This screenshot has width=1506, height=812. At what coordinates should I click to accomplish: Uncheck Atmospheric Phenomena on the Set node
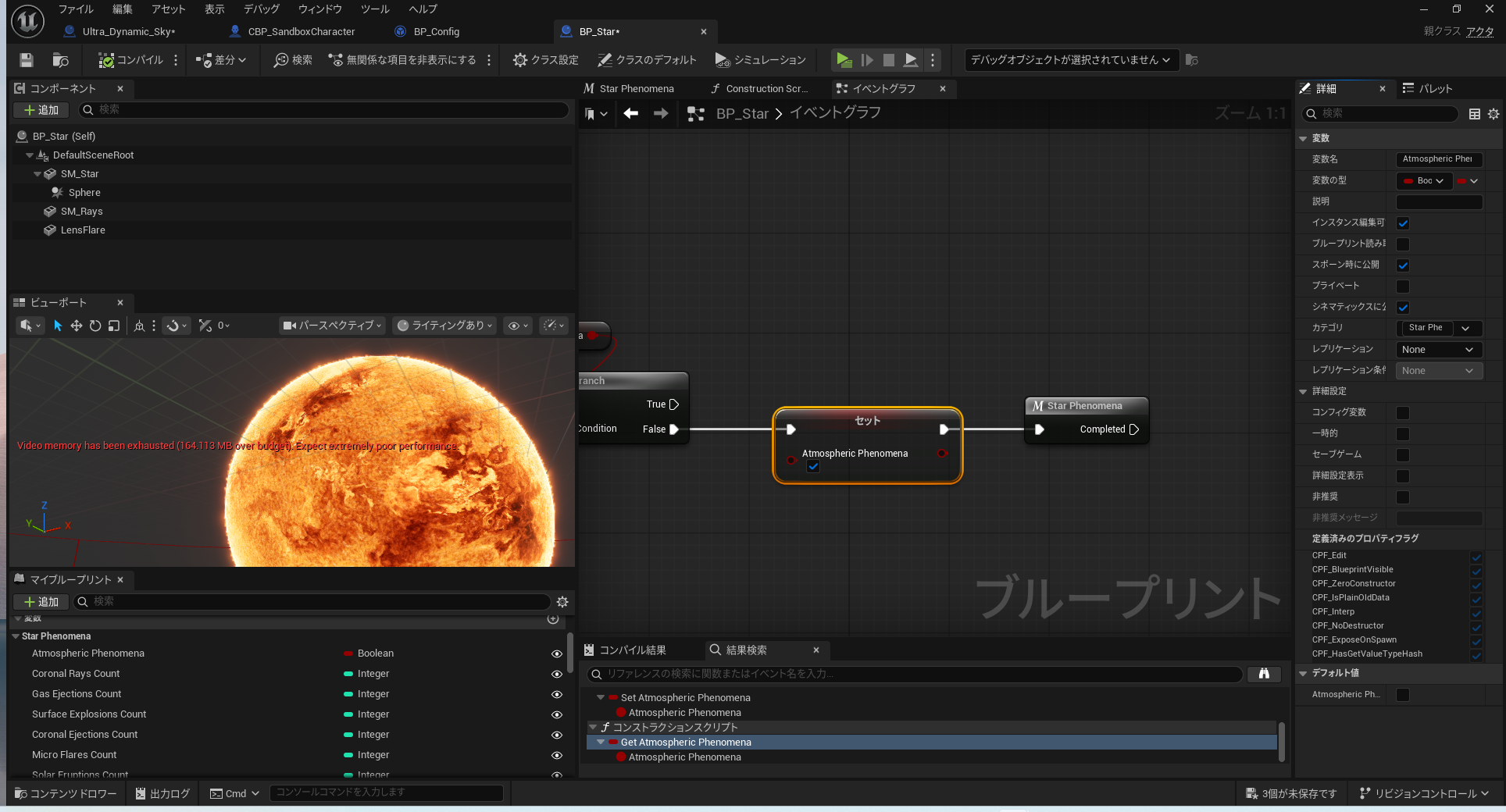[813, 467]
